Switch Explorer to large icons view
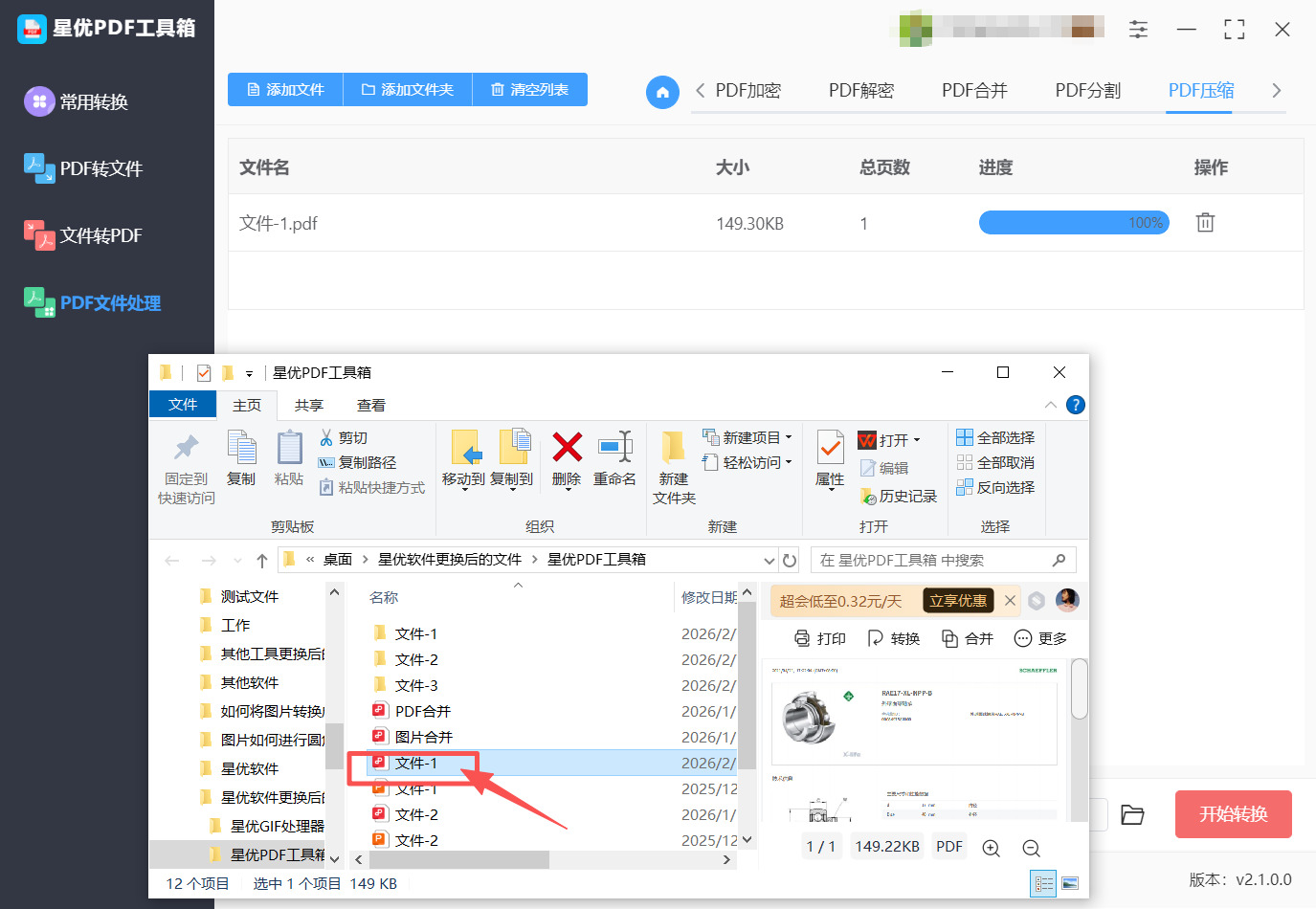This screenshot has width=1316, height=909. click(x=1070, y=883)
